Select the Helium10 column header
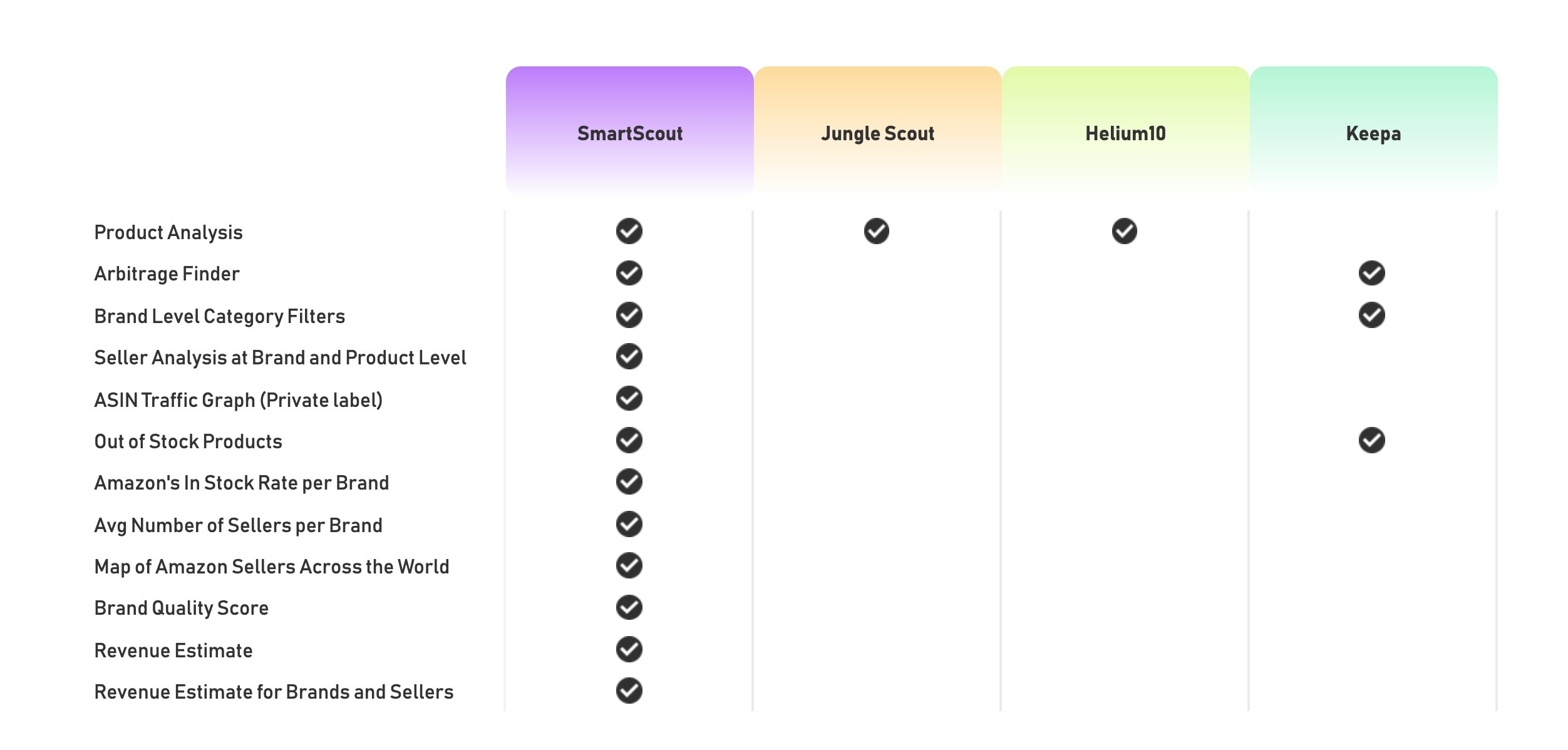1568x750 pixels. (1125, 133)
